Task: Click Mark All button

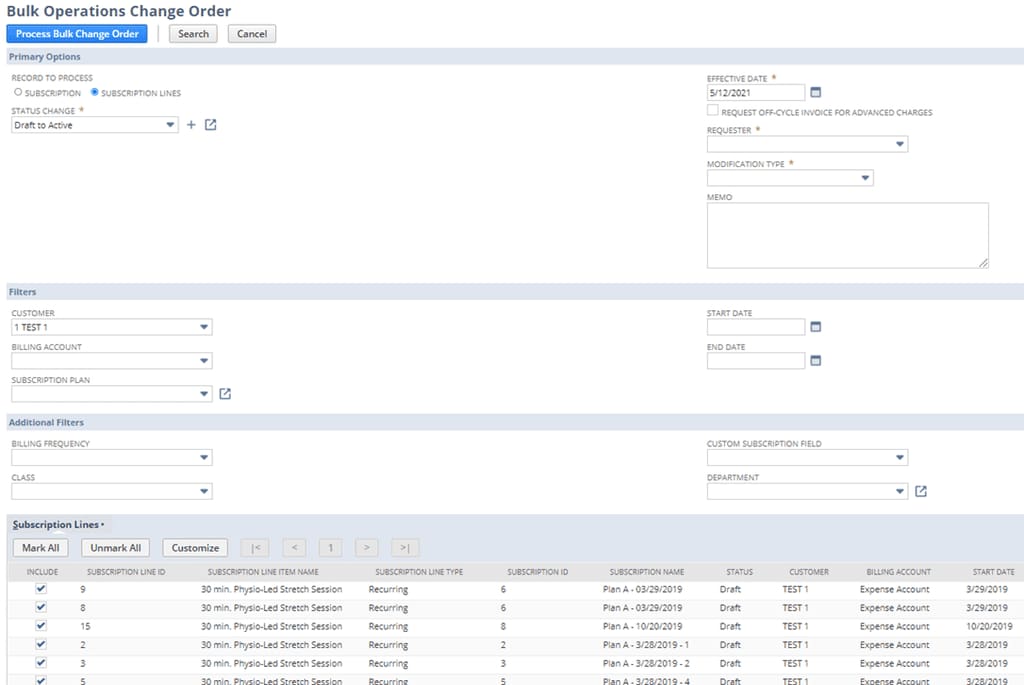Action: pos(40,548)
